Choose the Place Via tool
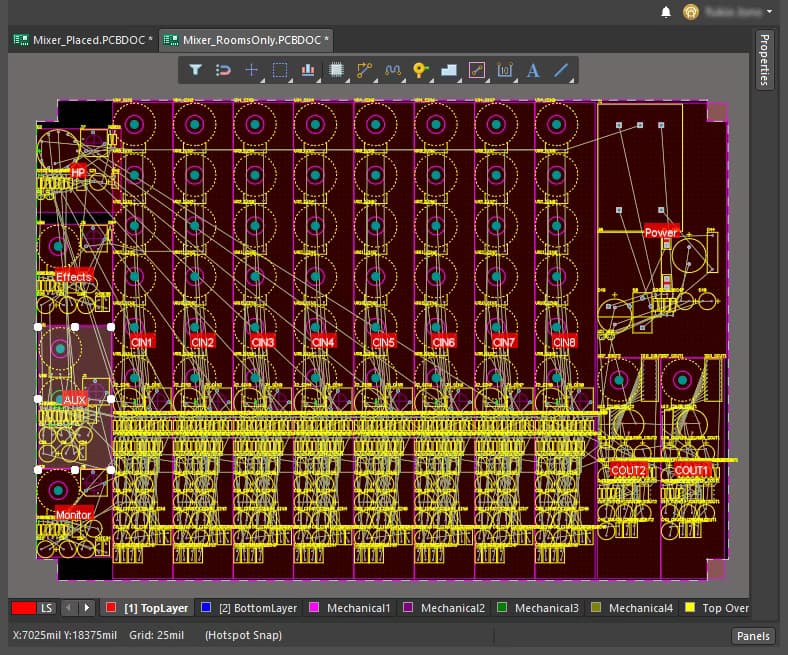Image resolution: width=788 pixels, height=655 pixels. point(420,71)
